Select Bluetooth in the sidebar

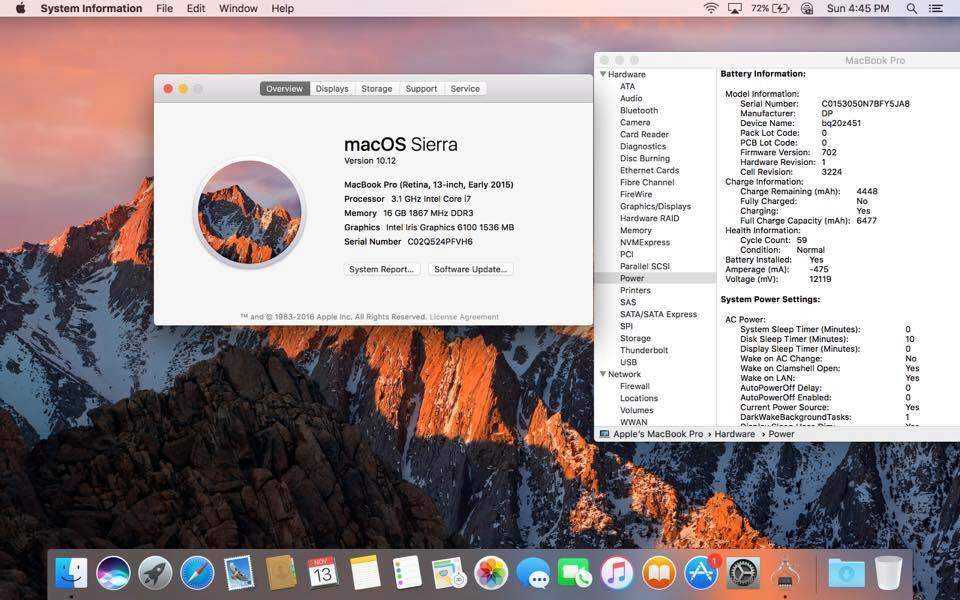[639, 110]
